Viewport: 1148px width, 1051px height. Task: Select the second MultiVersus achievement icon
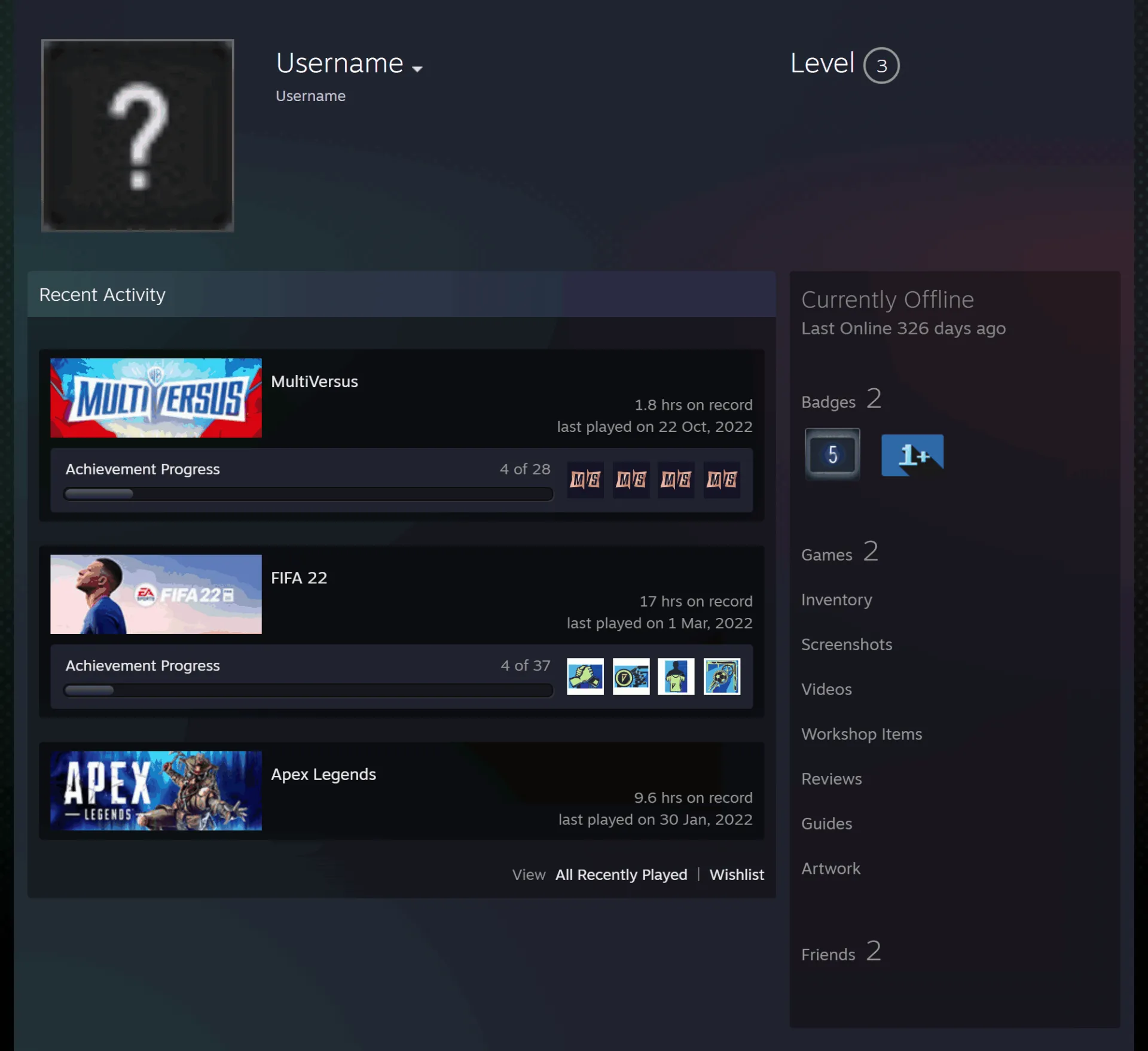631,480
